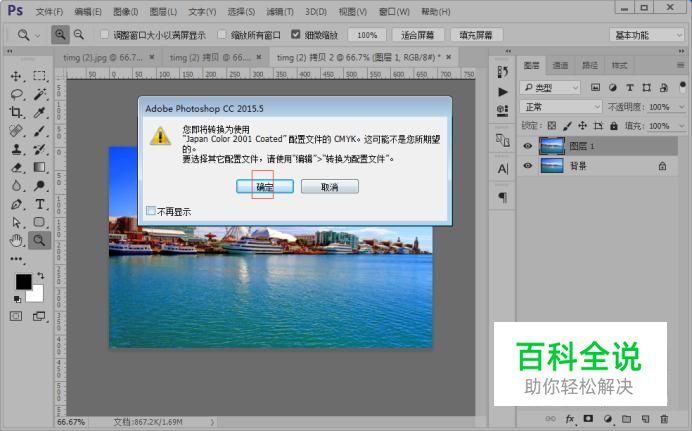This screenshot has height=431, width=692.
Task: Check 不再显示 in the dialog
Action: tap(151, 211)
